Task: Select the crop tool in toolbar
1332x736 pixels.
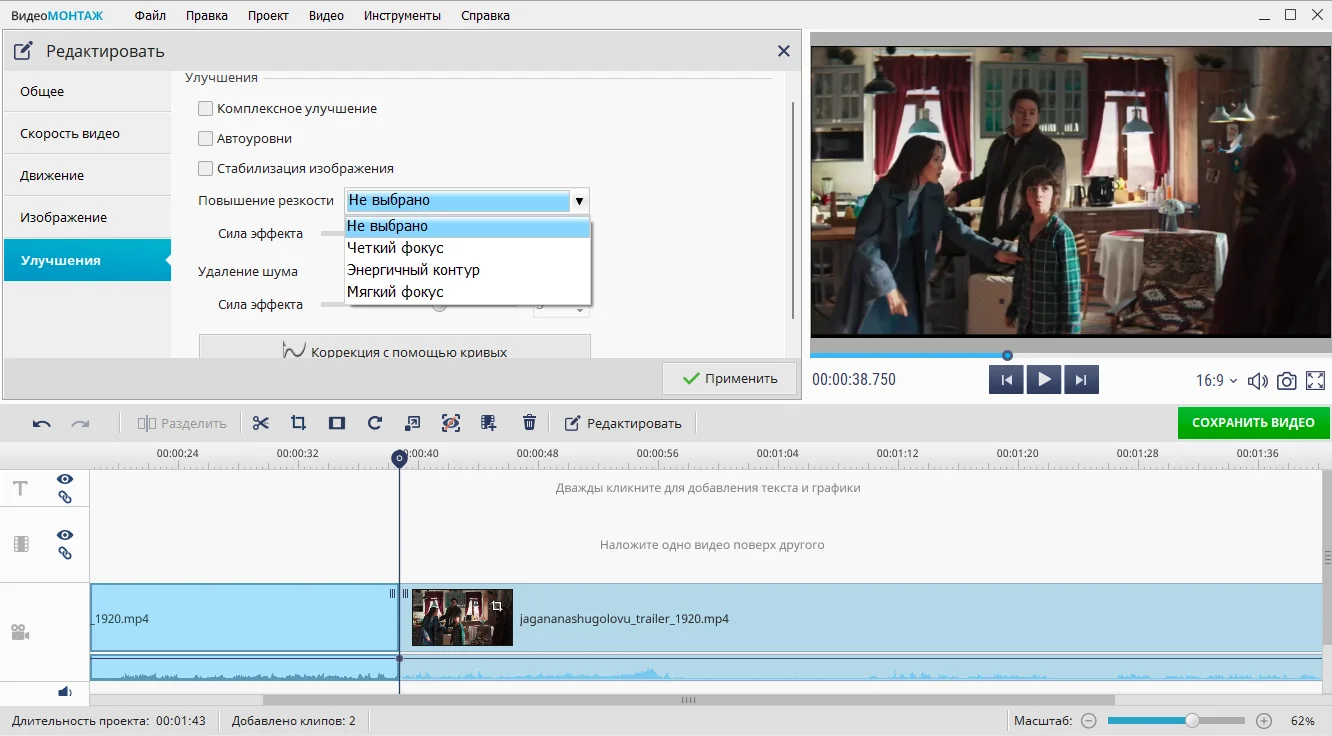Action: point(298,423)
